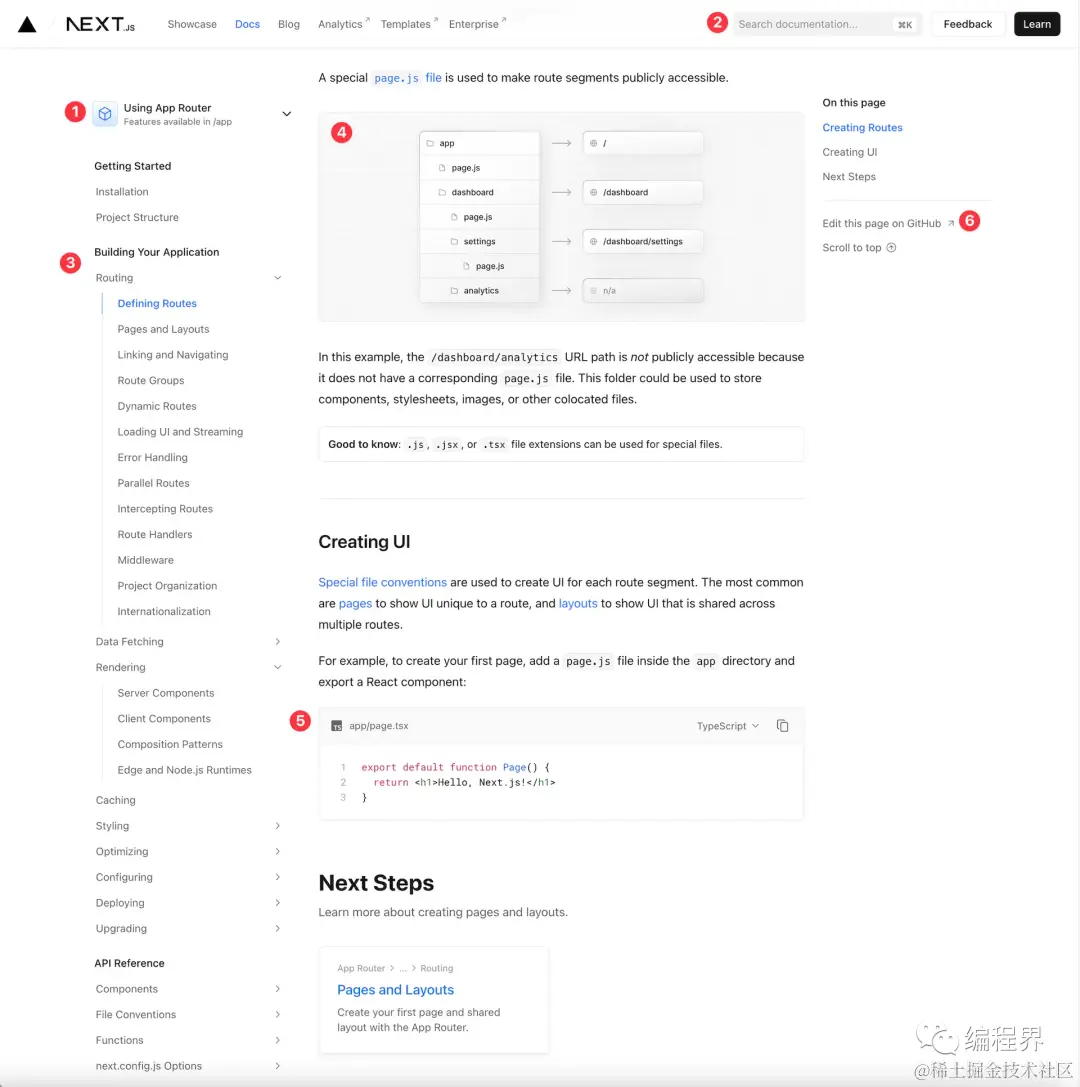The height and width of the screenshot is (1087, 1080).
Task: Expand the API Reference Components section
Action: 277,989
